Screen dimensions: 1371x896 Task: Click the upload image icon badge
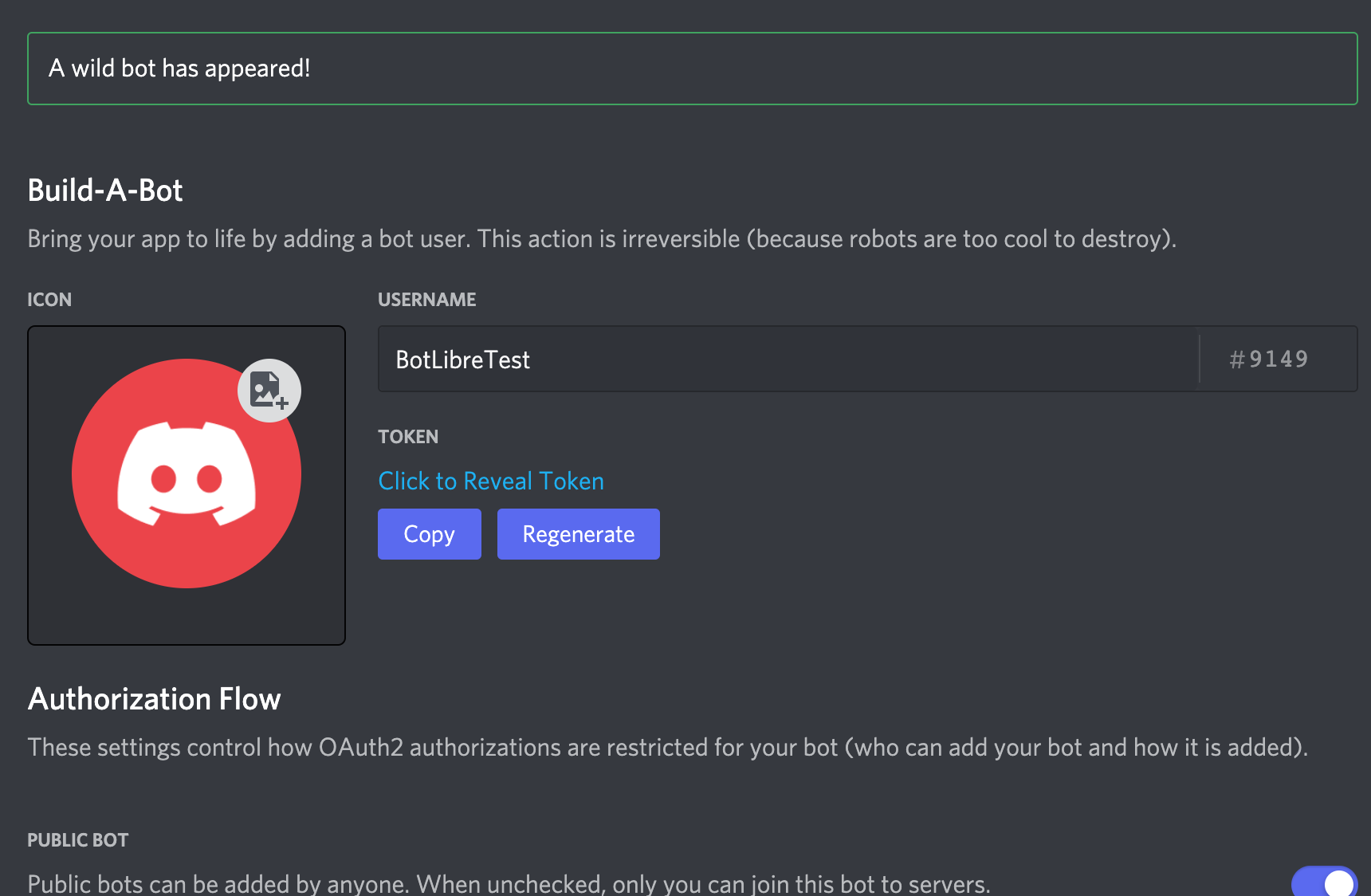click(x=269, y=391)
